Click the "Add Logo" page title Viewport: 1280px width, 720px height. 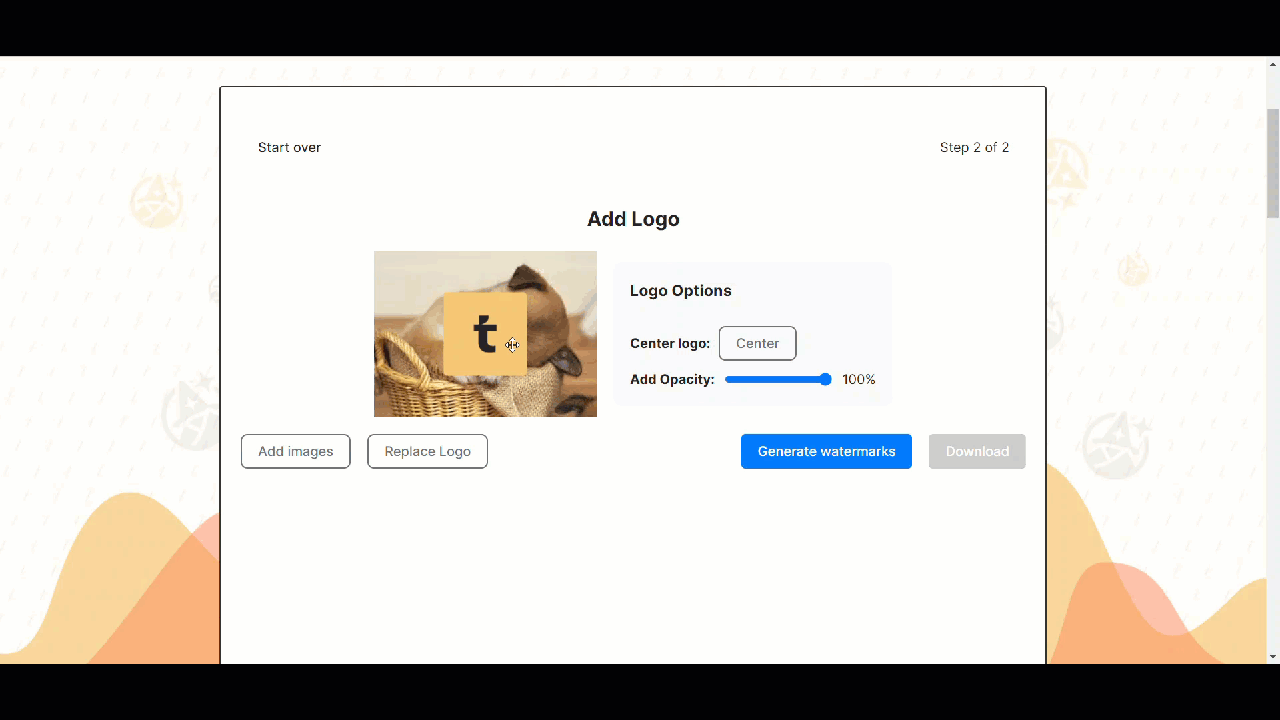[x=632, y=219]
